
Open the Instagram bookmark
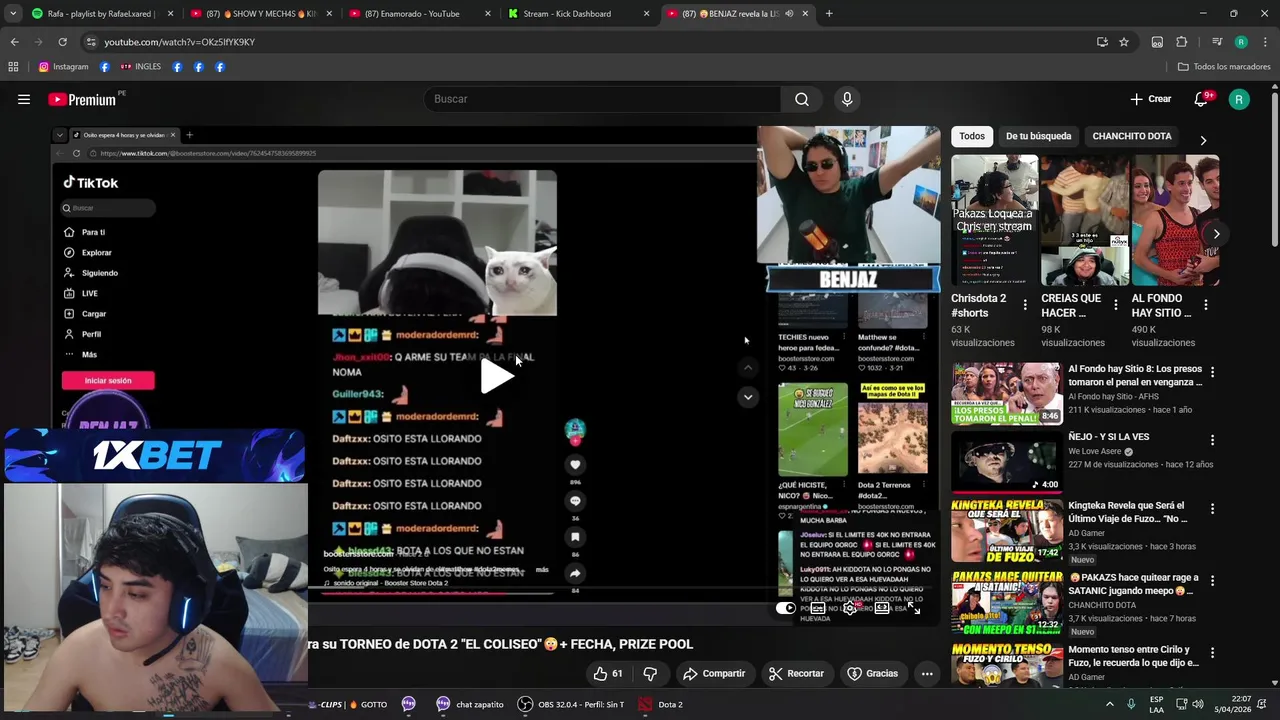tap(63, 67)
